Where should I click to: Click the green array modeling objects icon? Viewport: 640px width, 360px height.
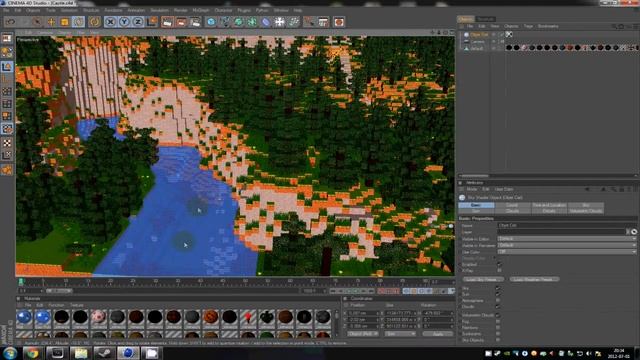pyautogui.click(x=252, y=22)
